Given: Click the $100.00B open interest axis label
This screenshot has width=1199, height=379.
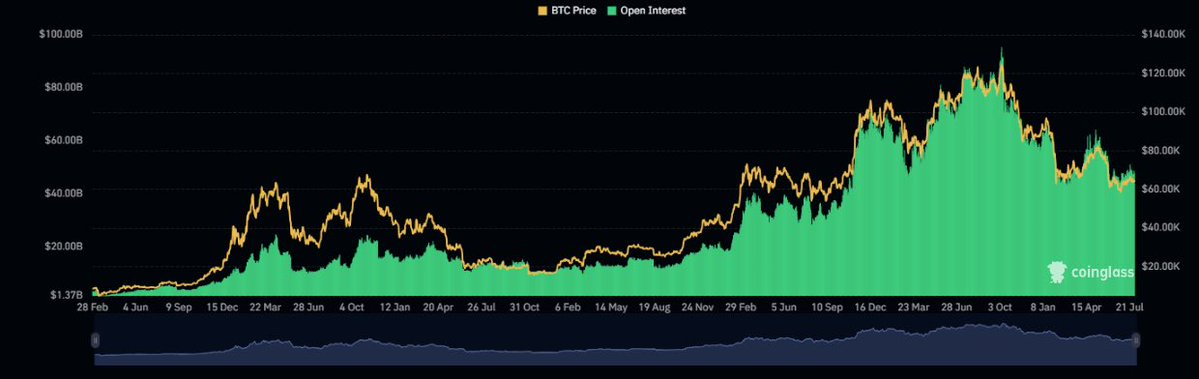Looking at the screenshot, I should tap(60, 35).
